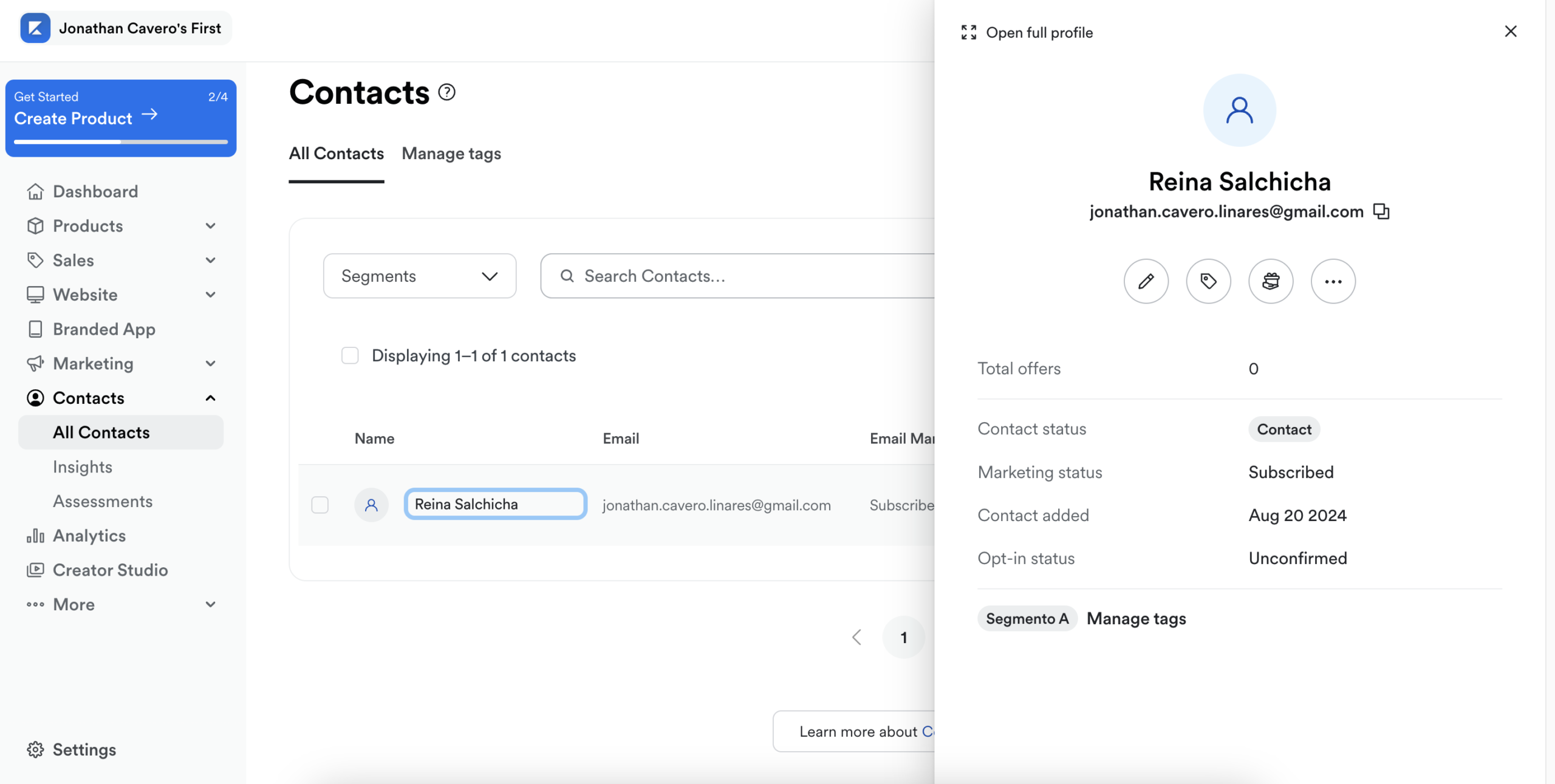Click the Contact status badge
The width and height of the screenshot is (1555, 784).
coord(1284,429)
